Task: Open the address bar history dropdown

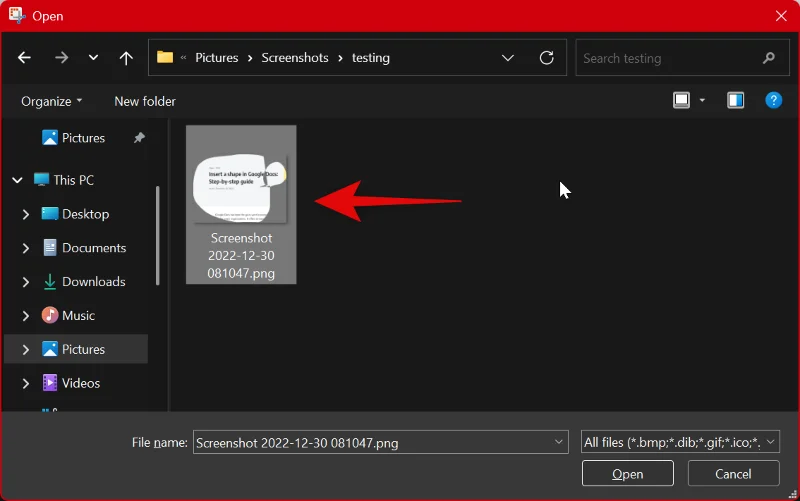Action: tap(508, 58)
